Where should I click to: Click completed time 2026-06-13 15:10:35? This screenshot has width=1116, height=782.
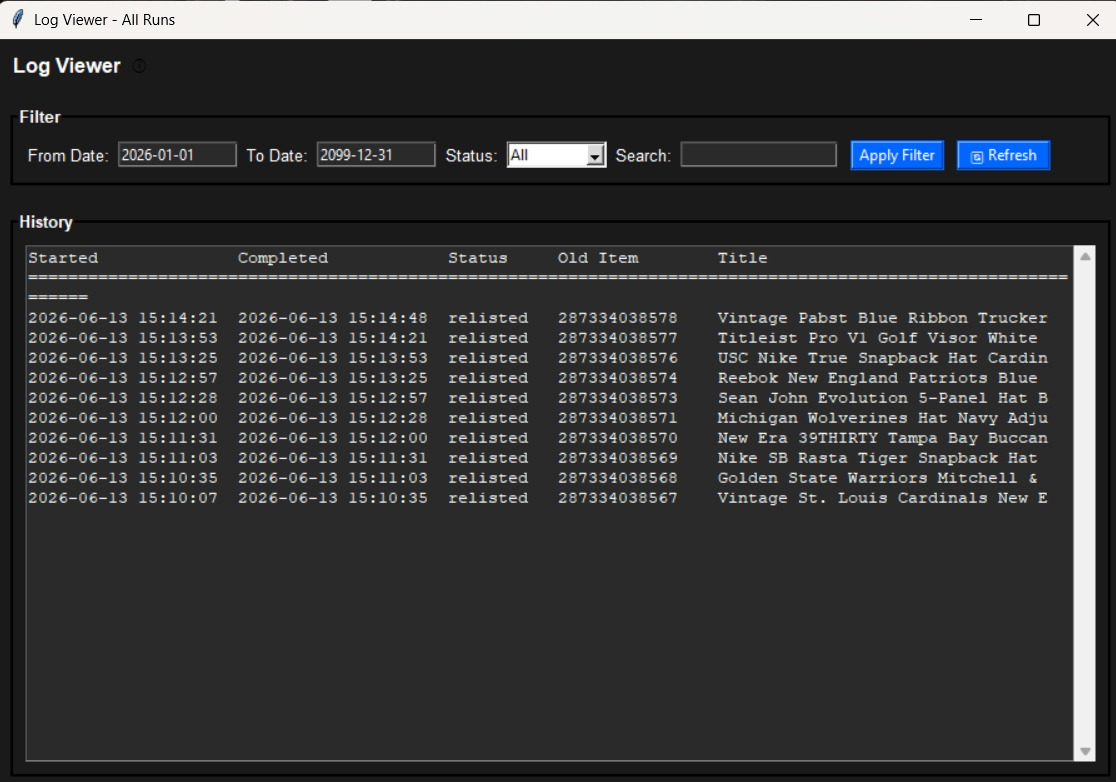[x=332, y=497]
